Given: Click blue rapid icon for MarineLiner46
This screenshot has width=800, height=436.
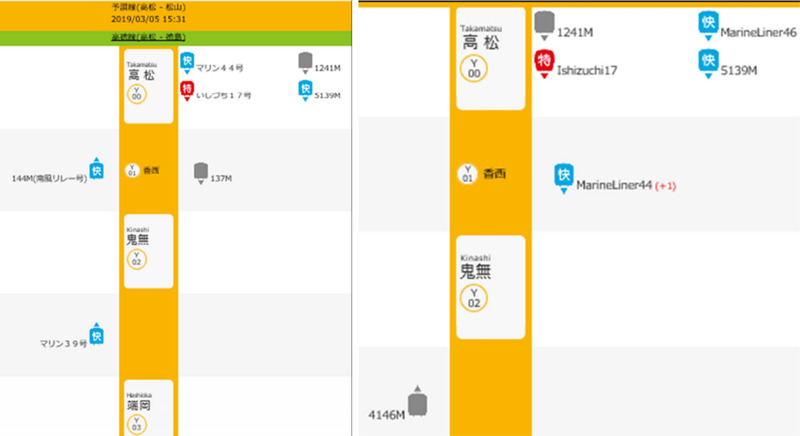Looking at the screenshot, I should [708, 26].
